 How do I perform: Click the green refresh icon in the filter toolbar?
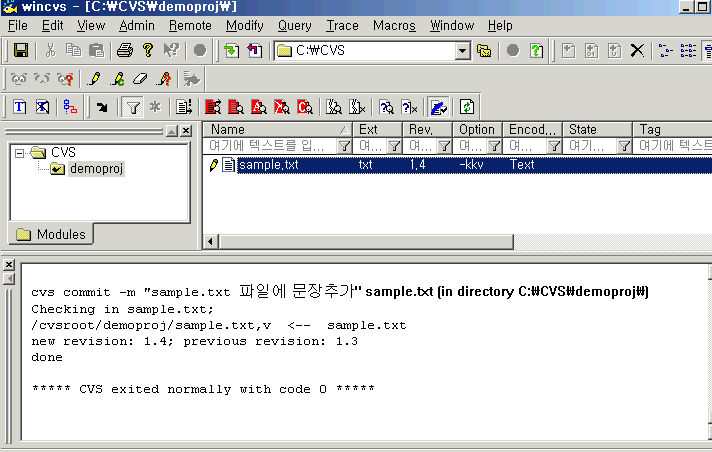[466, 106]
